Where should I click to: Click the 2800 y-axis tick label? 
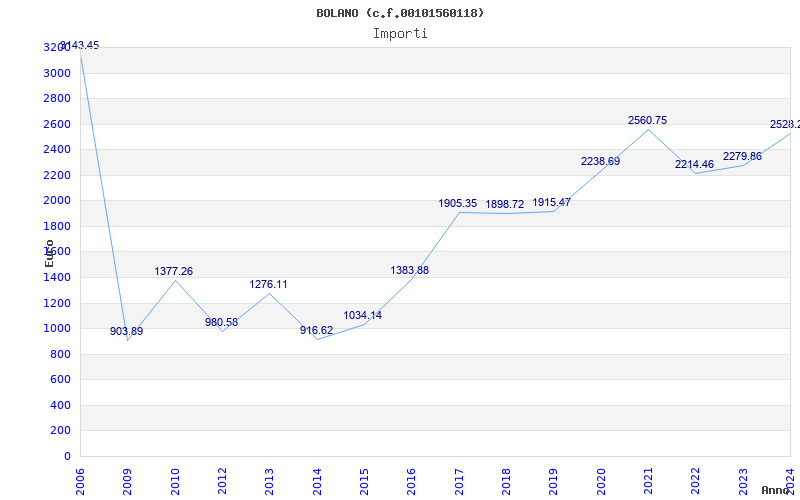click(57, 98)
